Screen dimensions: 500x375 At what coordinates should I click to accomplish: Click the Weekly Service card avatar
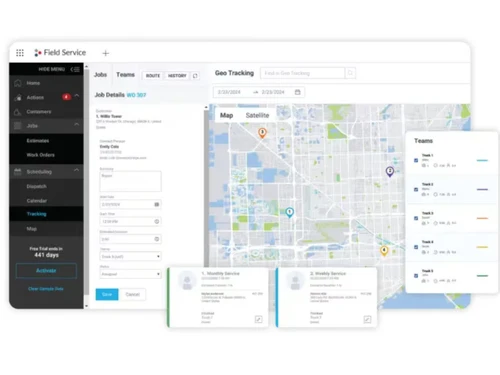295,281
